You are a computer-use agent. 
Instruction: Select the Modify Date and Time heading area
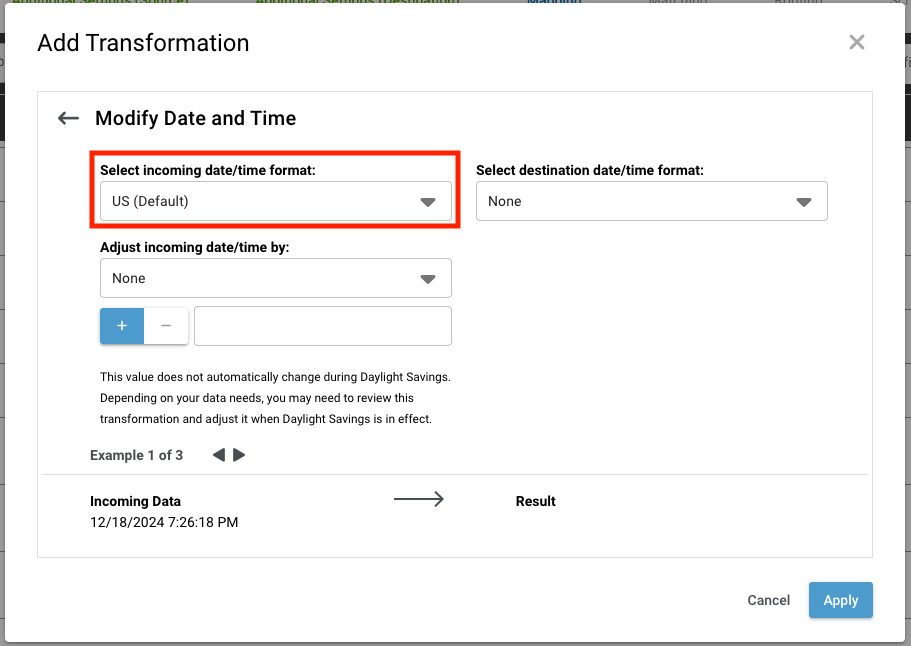point(195,118)
